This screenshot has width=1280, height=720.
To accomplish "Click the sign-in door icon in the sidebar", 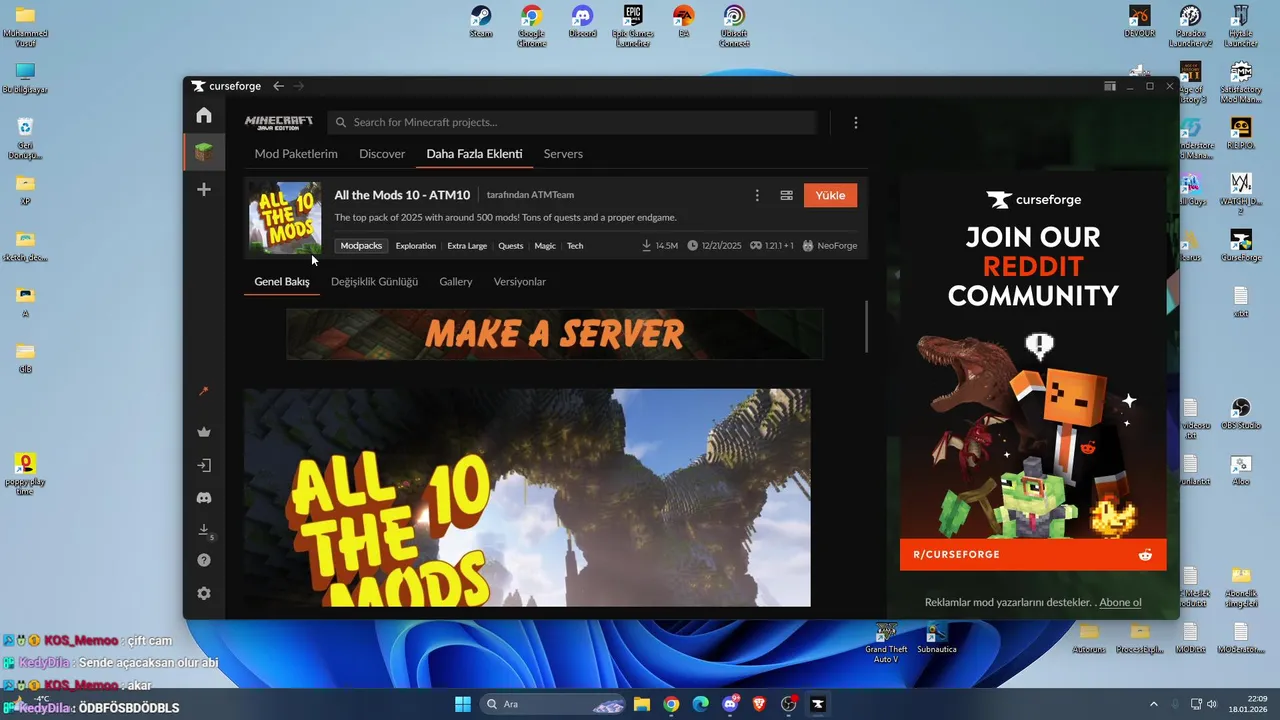I will (204, 465).
